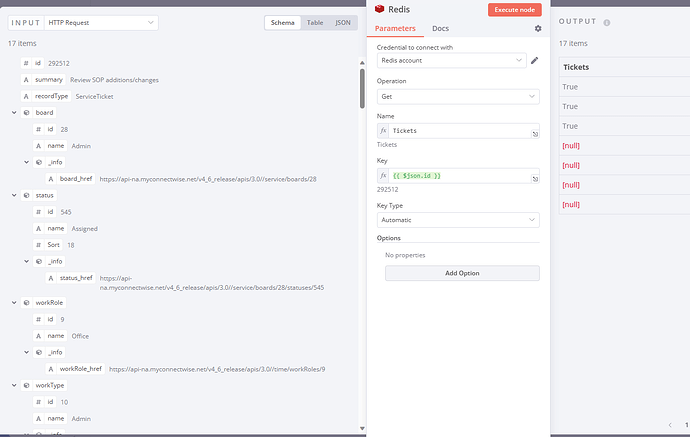
Task: Select the recordType field pill
Action: coord(46,96)
